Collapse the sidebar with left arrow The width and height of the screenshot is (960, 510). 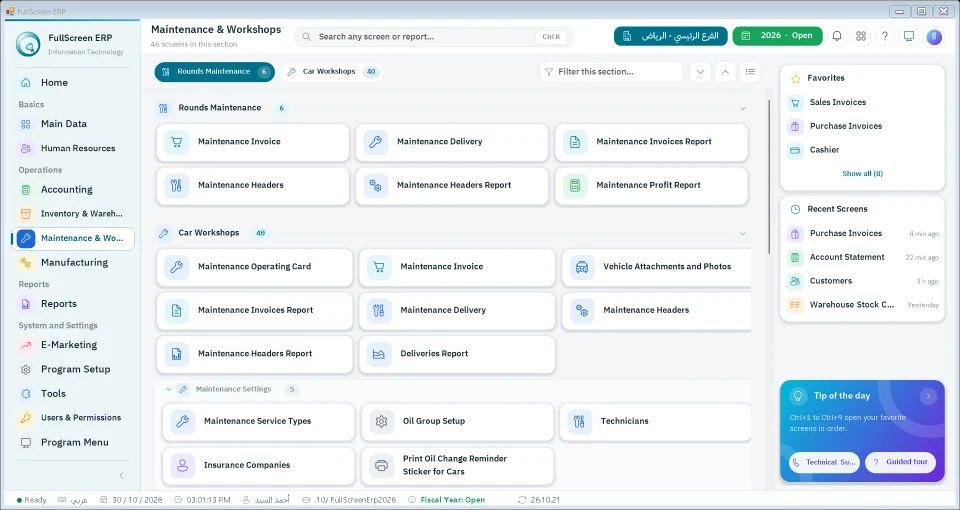(x=121, y=476)
